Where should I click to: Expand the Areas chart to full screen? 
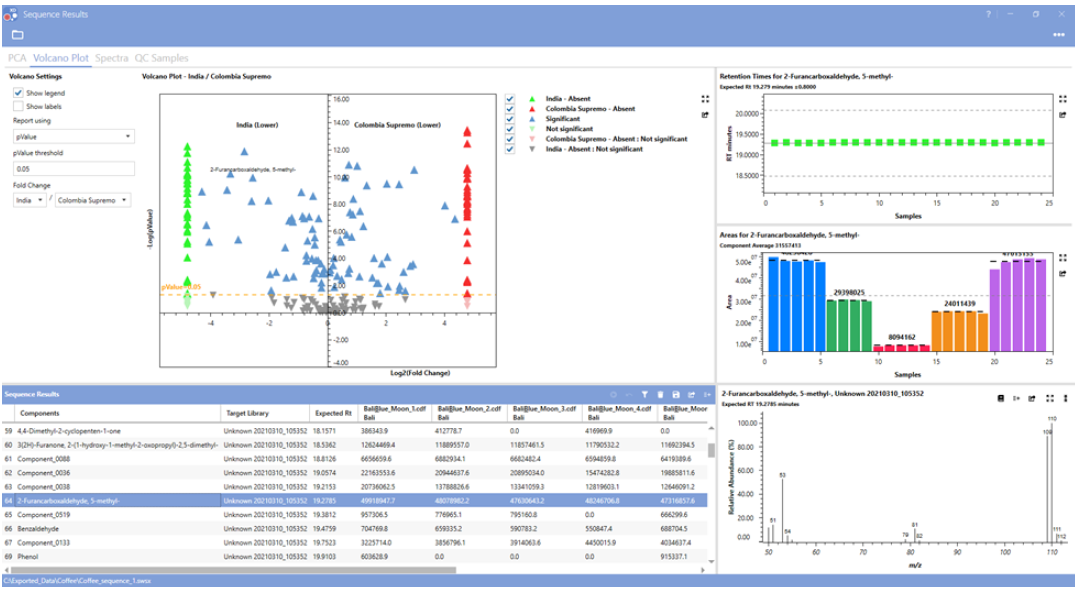[x=1063, y=258]
